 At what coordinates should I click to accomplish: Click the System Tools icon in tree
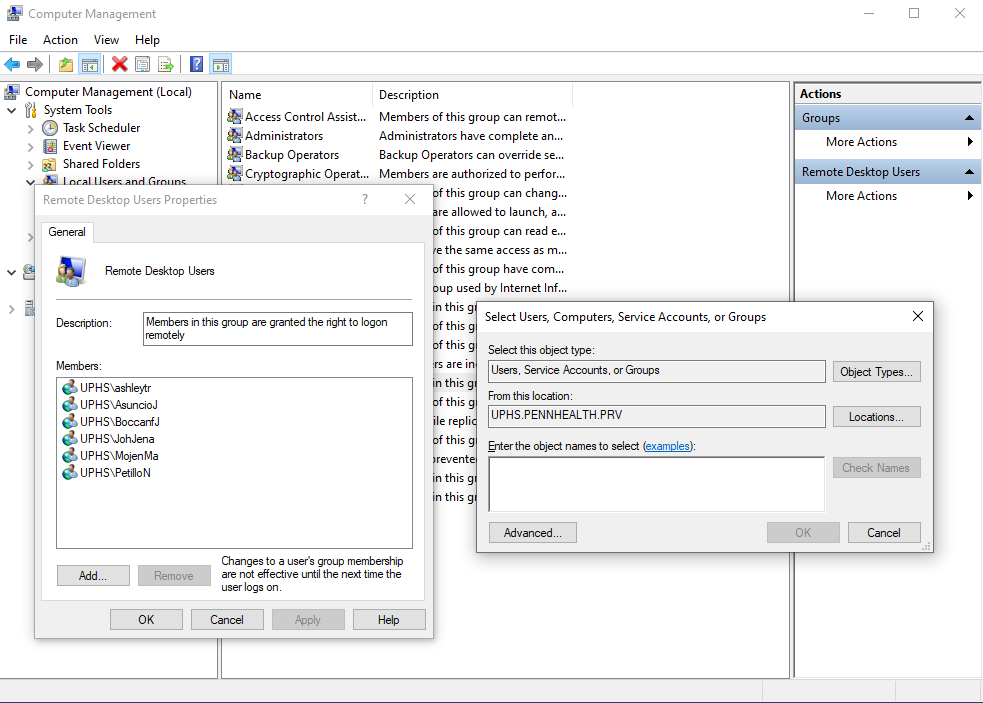[x=31, y=110]
